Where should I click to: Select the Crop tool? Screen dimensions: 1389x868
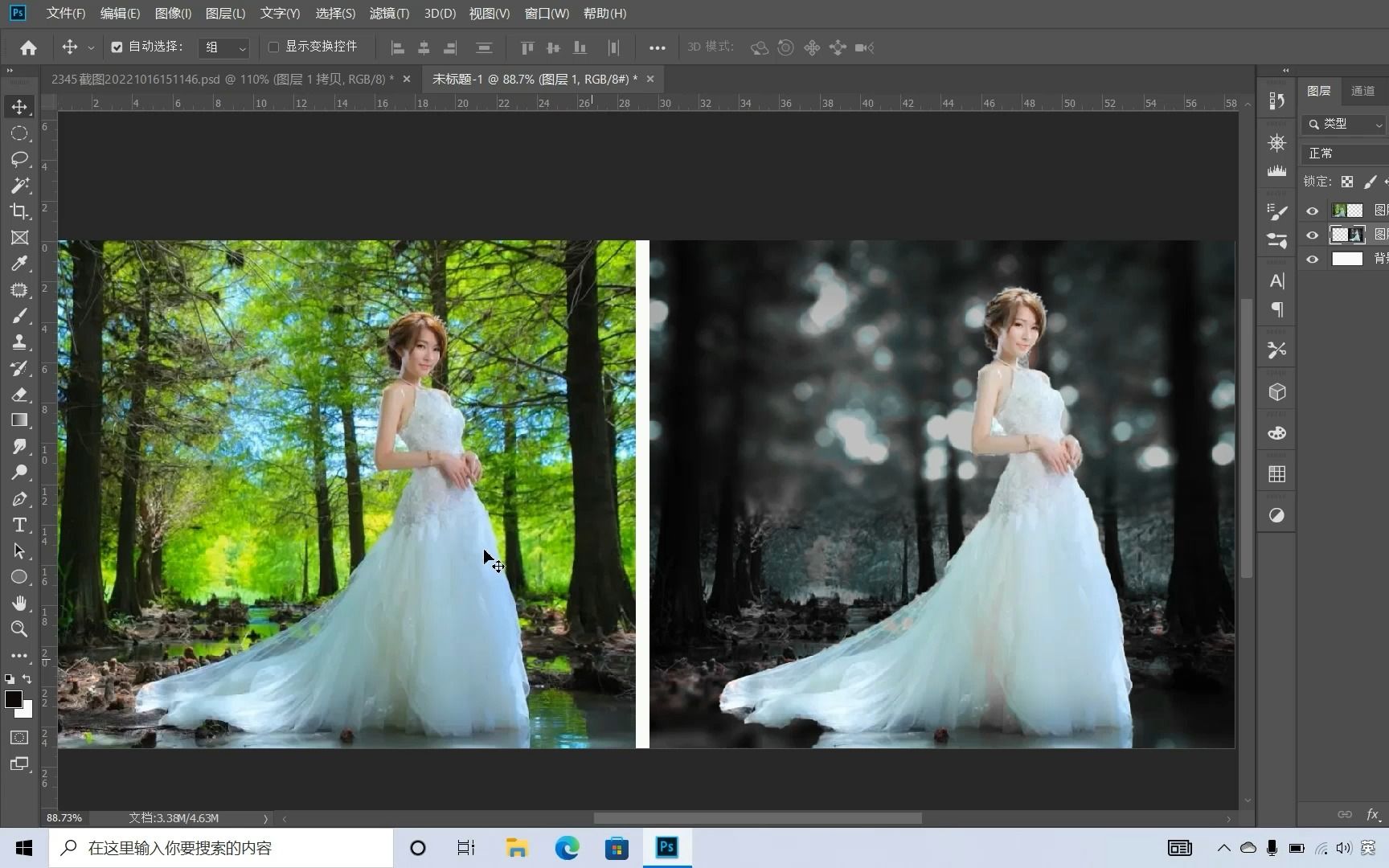click(19, 211)
